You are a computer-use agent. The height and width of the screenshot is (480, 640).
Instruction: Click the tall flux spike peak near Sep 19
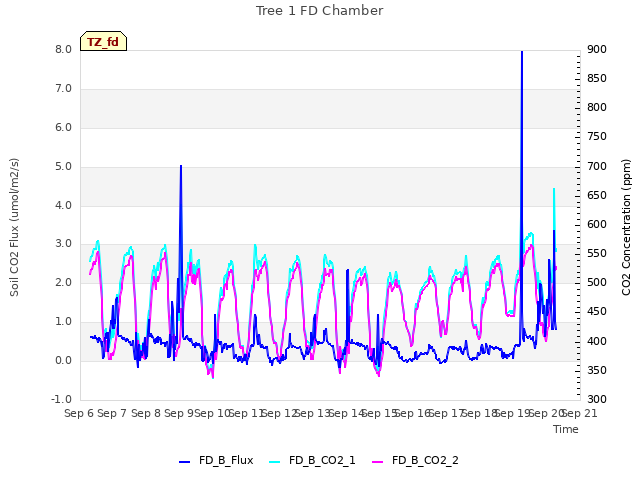click(522, 52)
